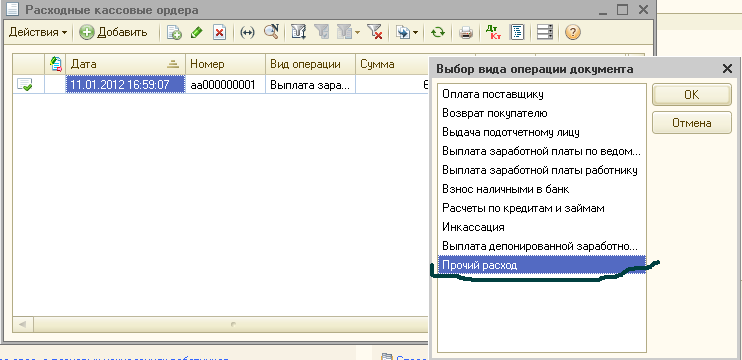Click the Дт/Кт postings icon
The image size is (742, 360).
[x=493, y=33]
